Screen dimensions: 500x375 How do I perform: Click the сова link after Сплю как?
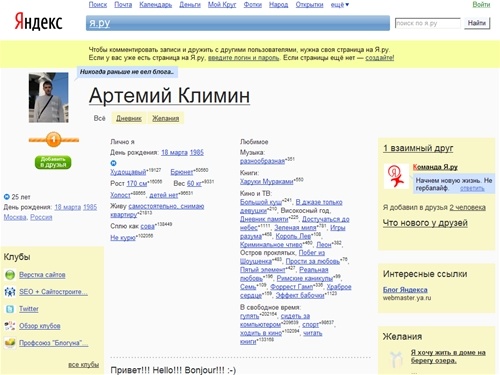(148, 227)
